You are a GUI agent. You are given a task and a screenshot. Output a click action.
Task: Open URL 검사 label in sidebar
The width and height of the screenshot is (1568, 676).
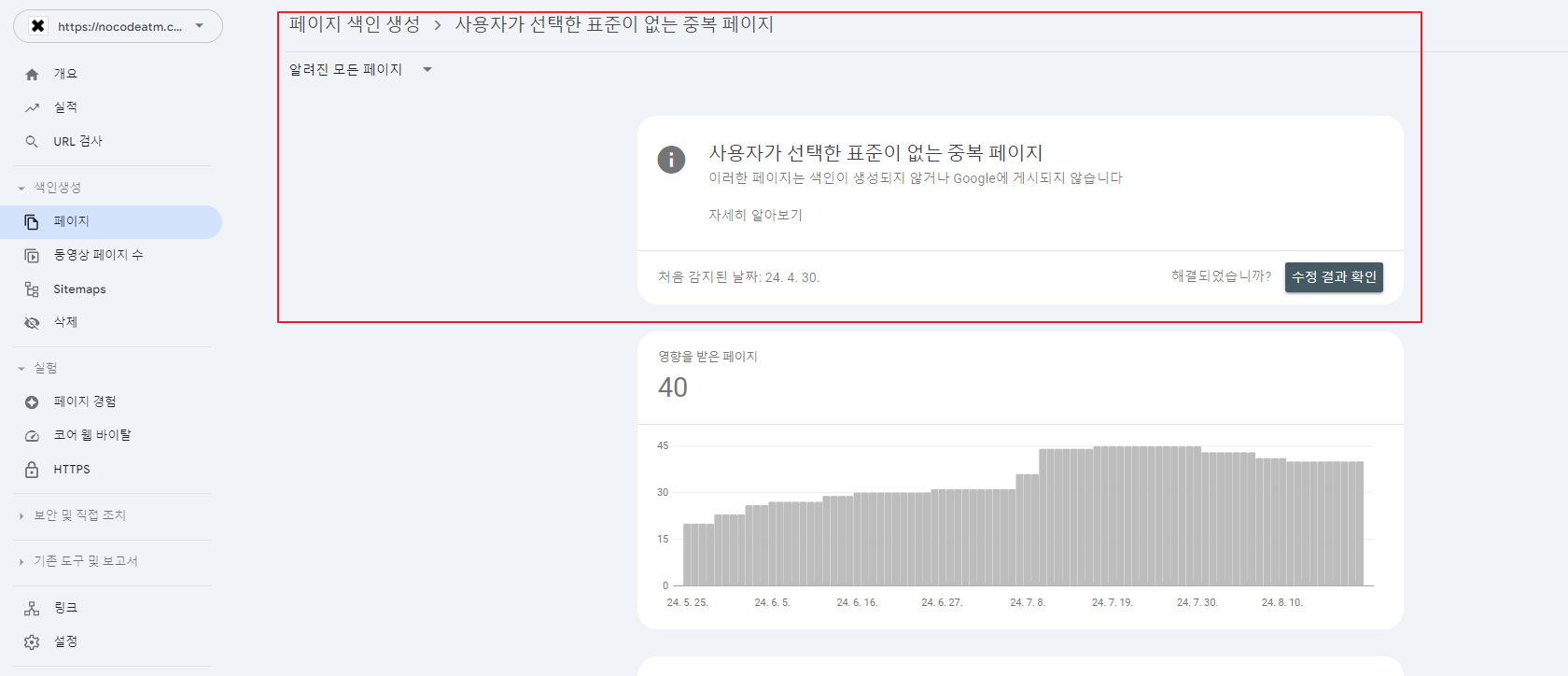click(78, 142)
